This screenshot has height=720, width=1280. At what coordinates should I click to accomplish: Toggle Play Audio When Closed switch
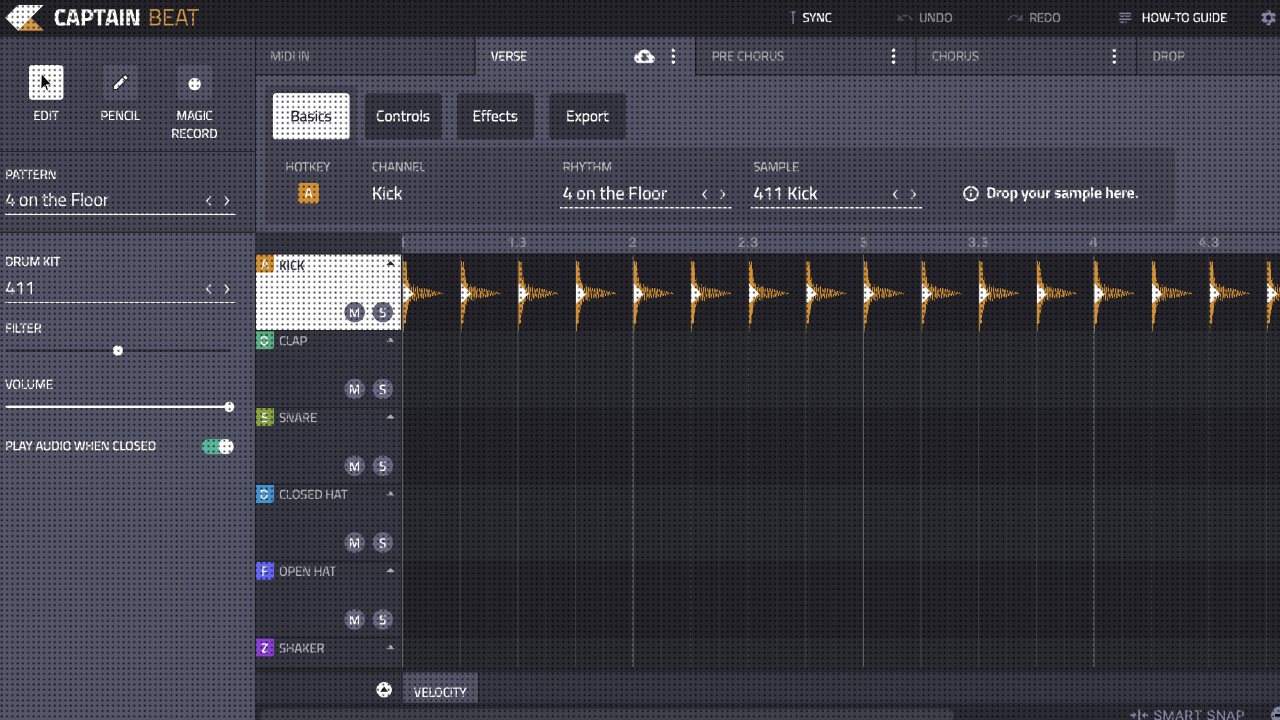pyautogui.click(x=218, y=446)
